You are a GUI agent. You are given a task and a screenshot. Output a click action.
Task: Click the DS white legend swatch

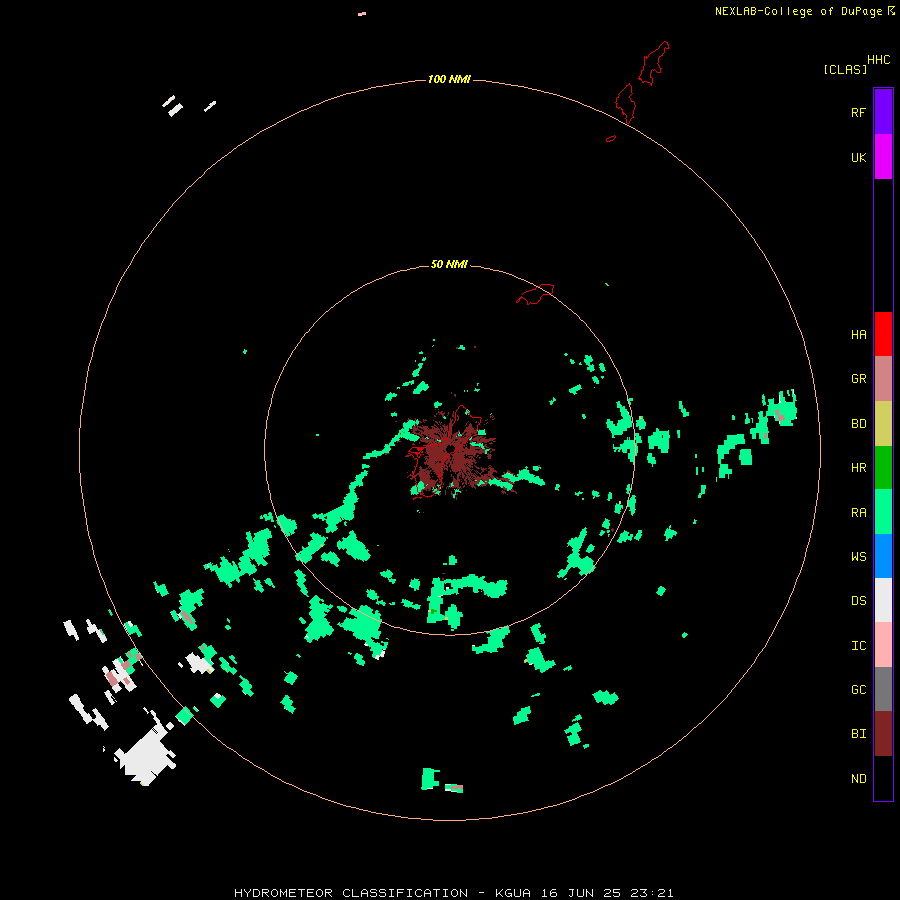coord(883,600)
